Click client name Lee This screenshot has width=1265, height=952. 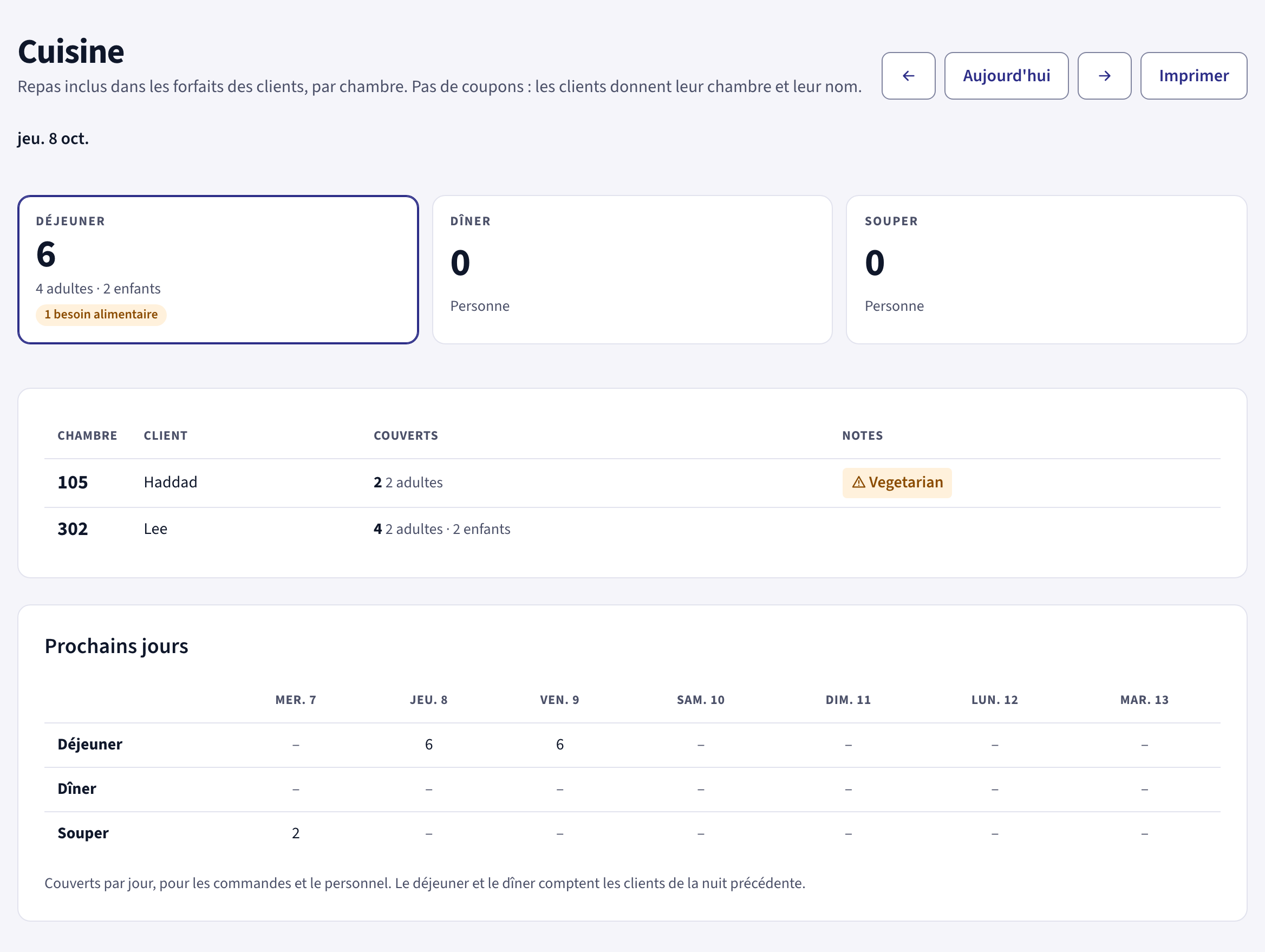155,529
